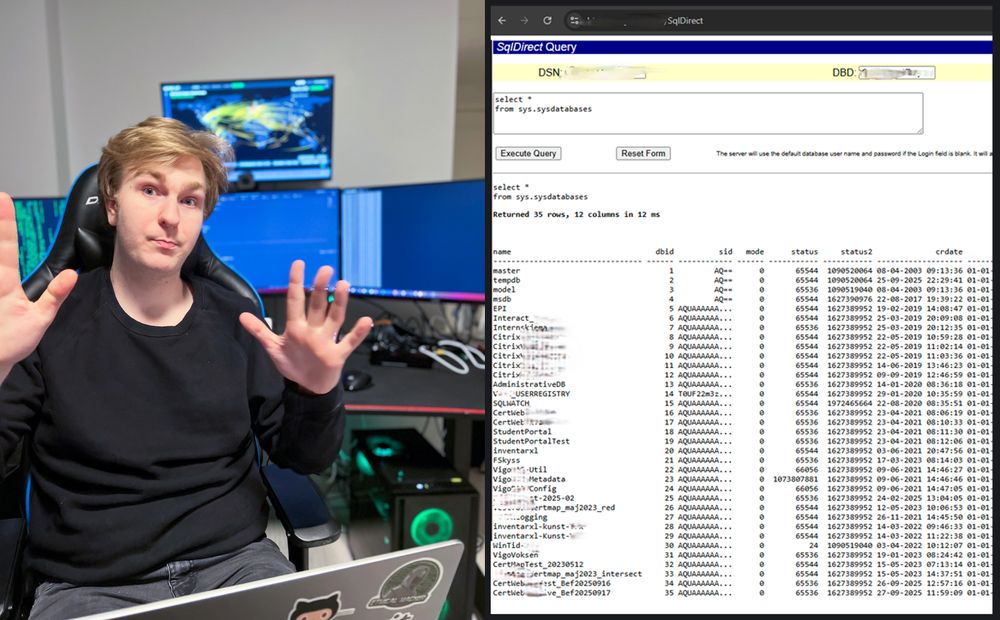1000x620 pixels.
Task: Click the 'crdate' column header in results
Action: point(949,252)
